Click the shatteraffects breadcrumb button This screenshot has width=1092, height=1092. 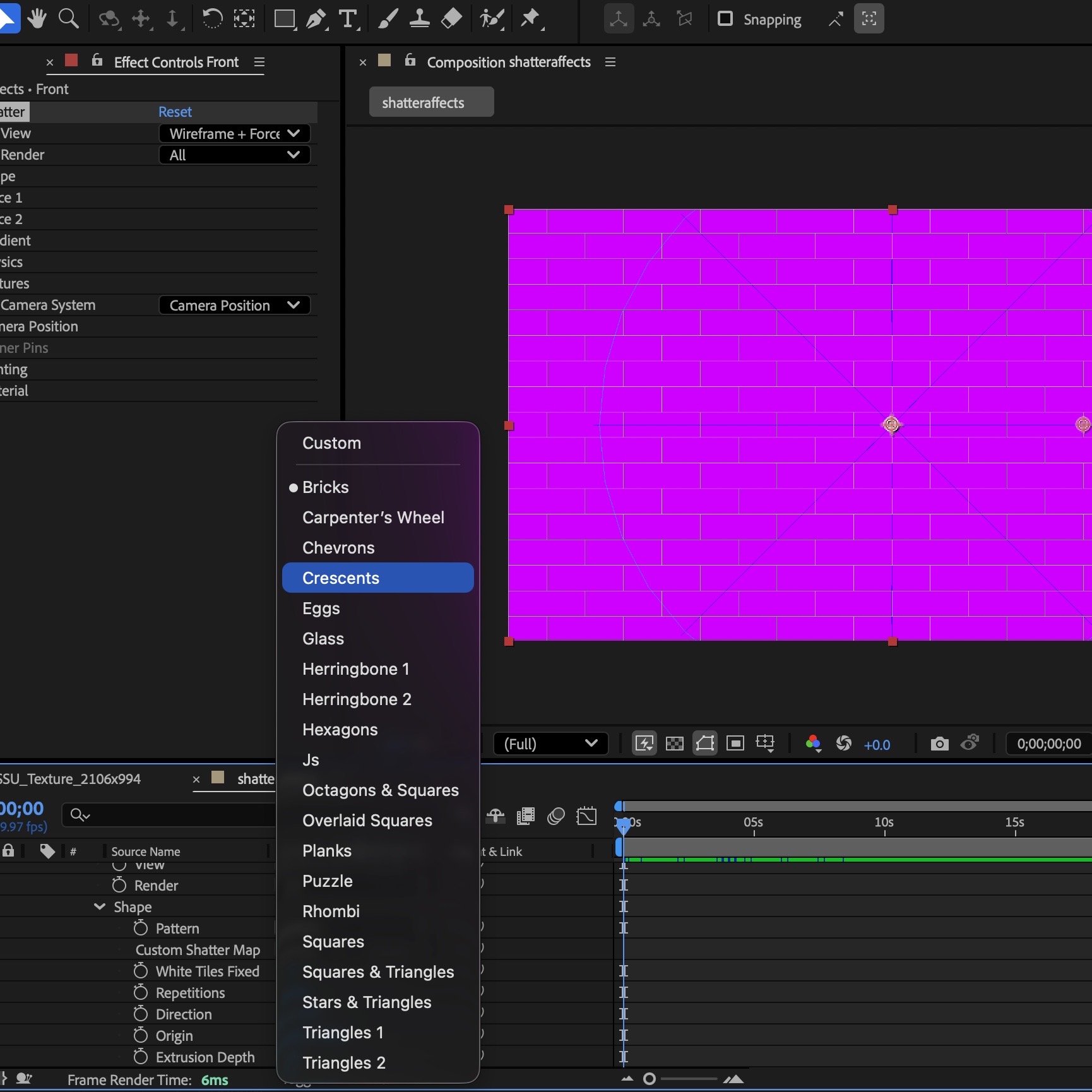coord(431,102)
